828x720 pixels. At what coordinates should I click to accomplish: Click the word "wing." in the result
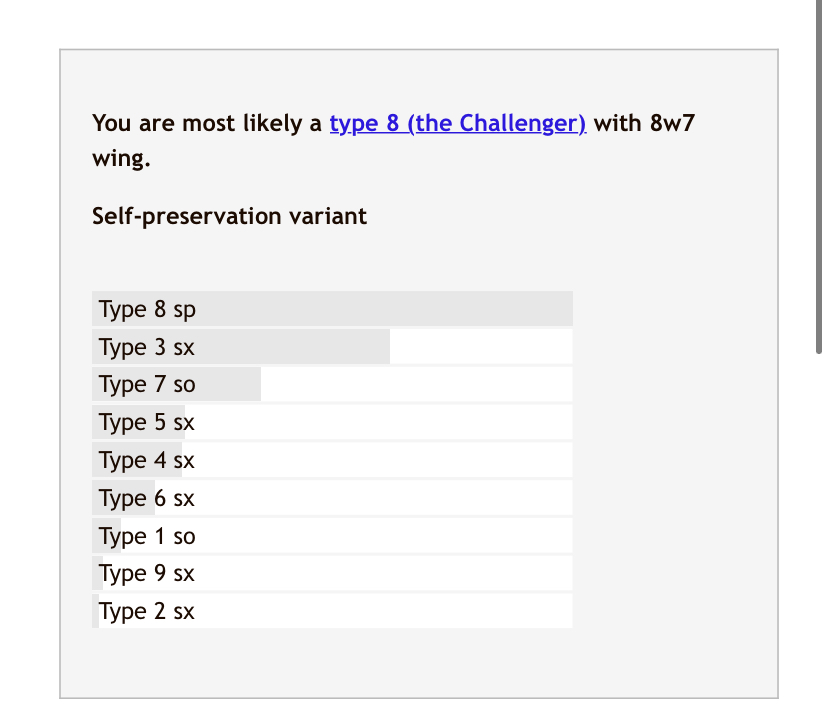121,158
